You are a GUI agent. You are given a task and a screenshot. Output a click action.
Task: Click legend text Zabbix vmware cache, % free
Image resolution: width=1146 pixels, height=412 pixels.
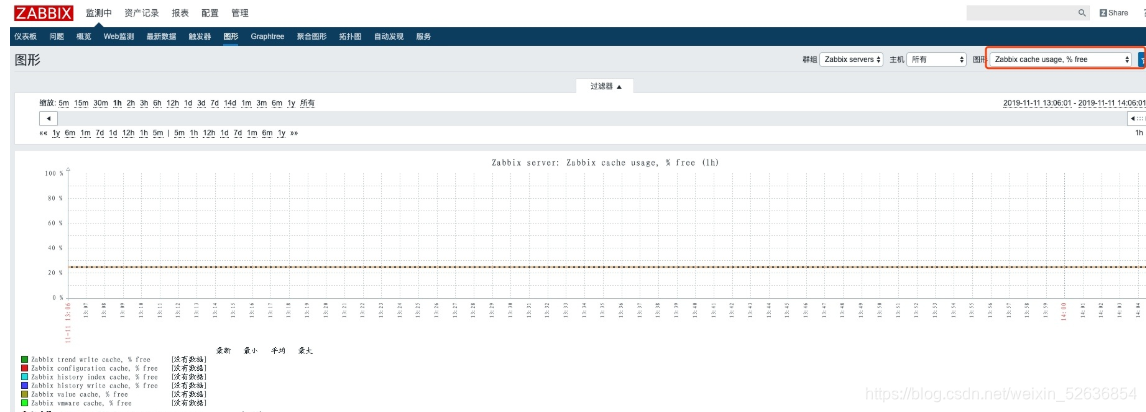81,403
